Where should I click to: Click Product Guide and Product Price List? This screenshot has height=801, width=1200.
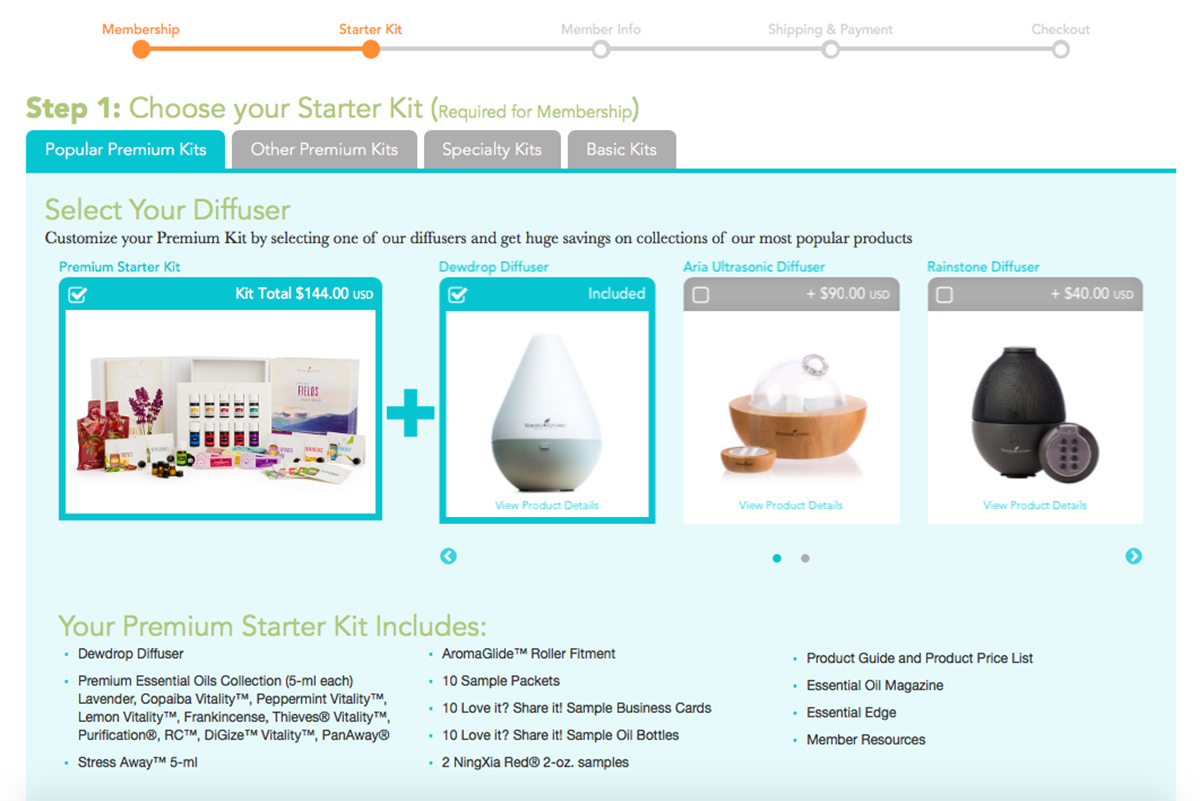(920, 658)
